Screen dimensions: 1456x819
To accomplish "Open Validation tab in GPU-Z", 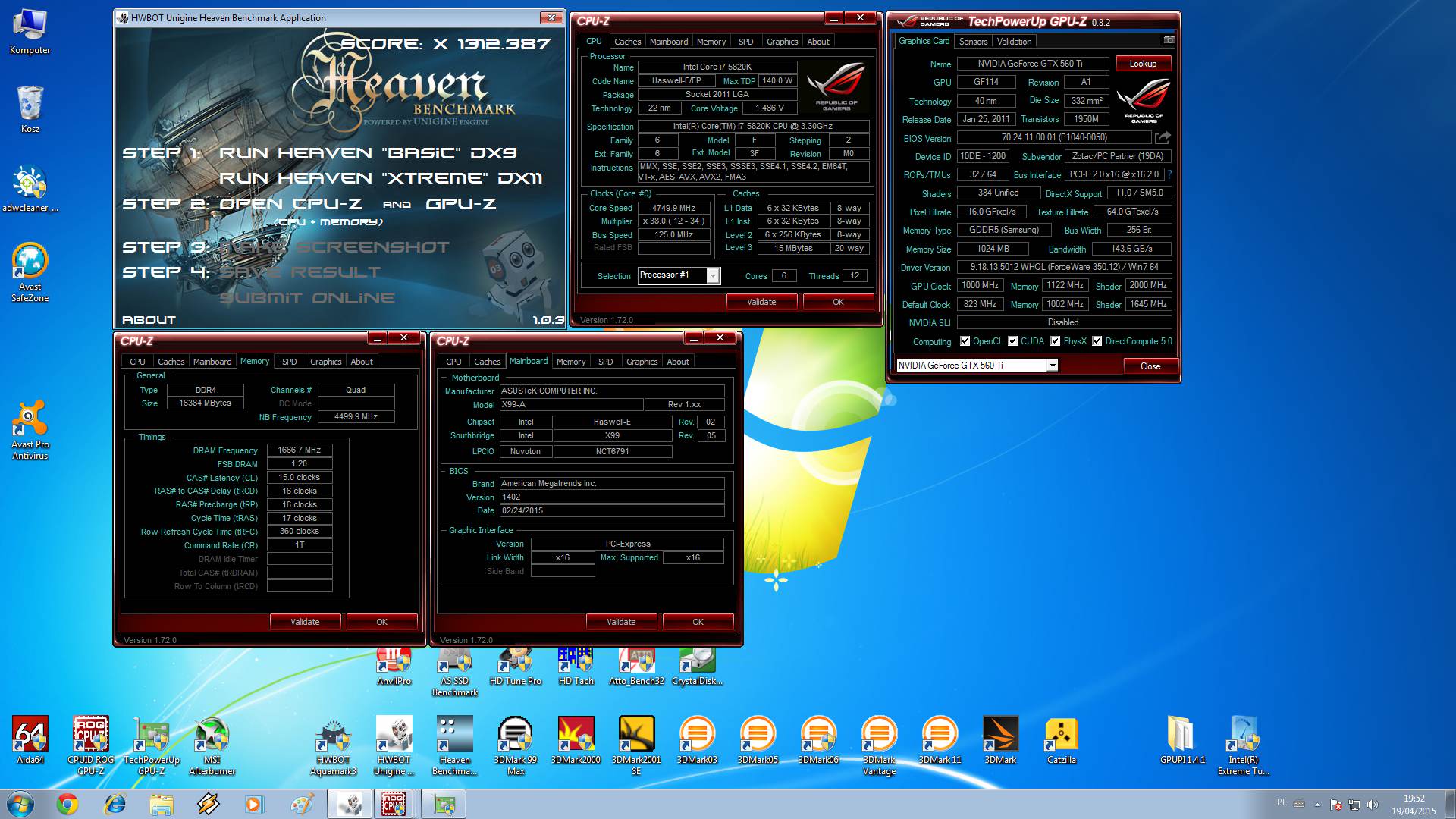I will pos(1014,42).
